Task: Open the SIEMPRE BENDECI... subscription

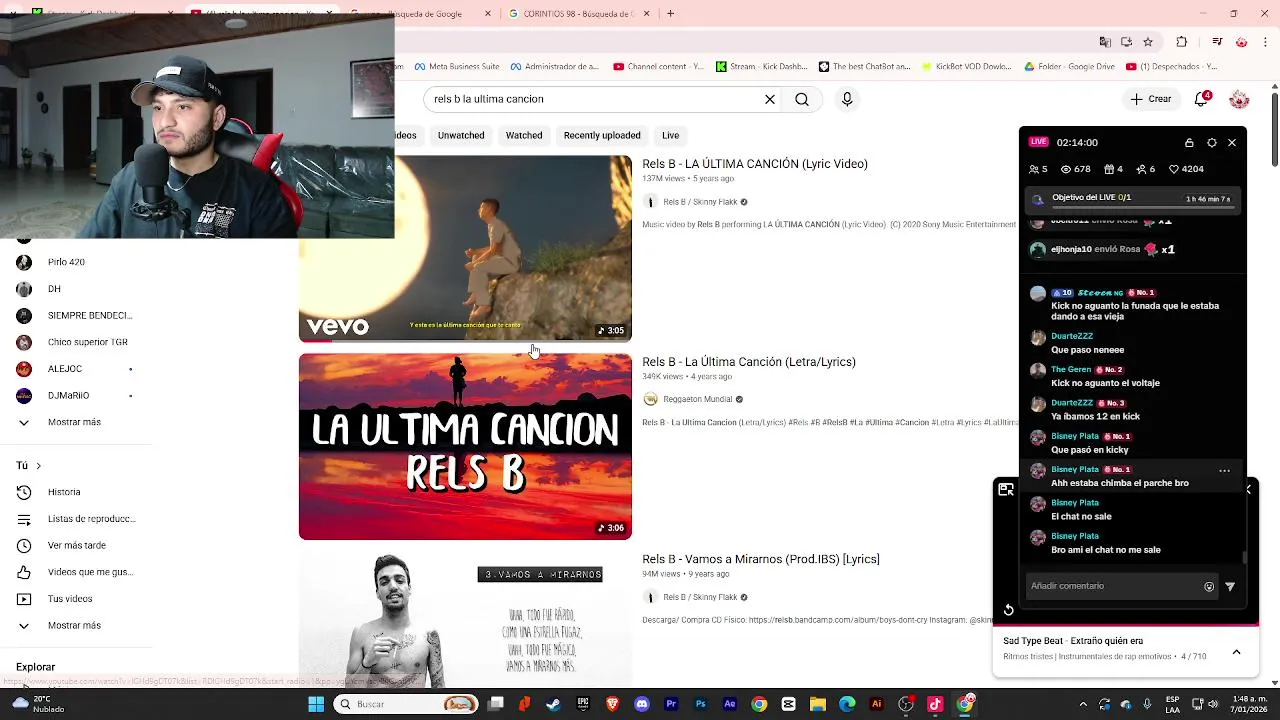Action: click(x=76, y=315)
